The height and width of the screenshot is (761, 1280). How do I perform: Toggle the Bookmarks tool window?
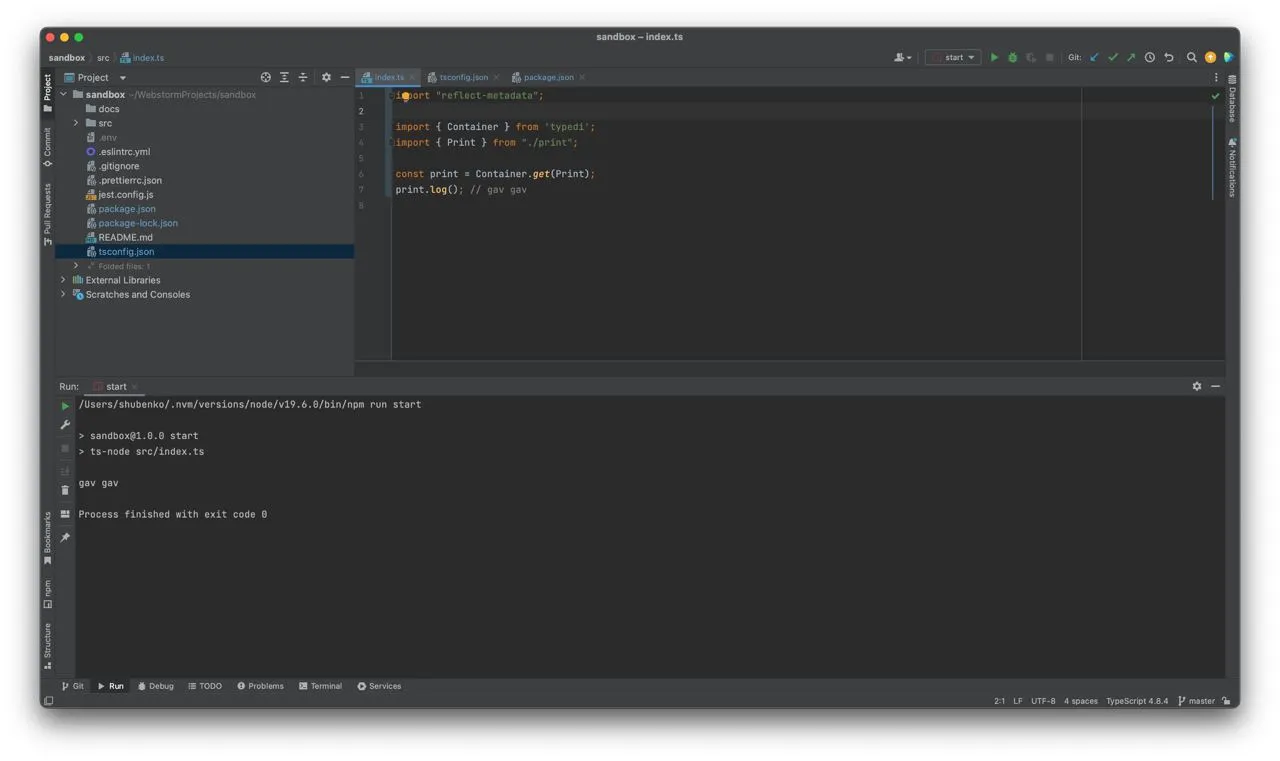click(47, 538)
